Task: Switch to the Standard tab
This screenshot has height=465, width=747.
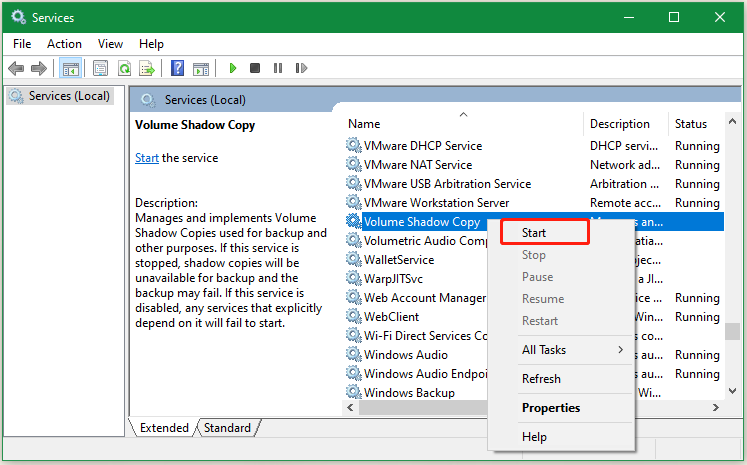Action: tap(227, 428)
